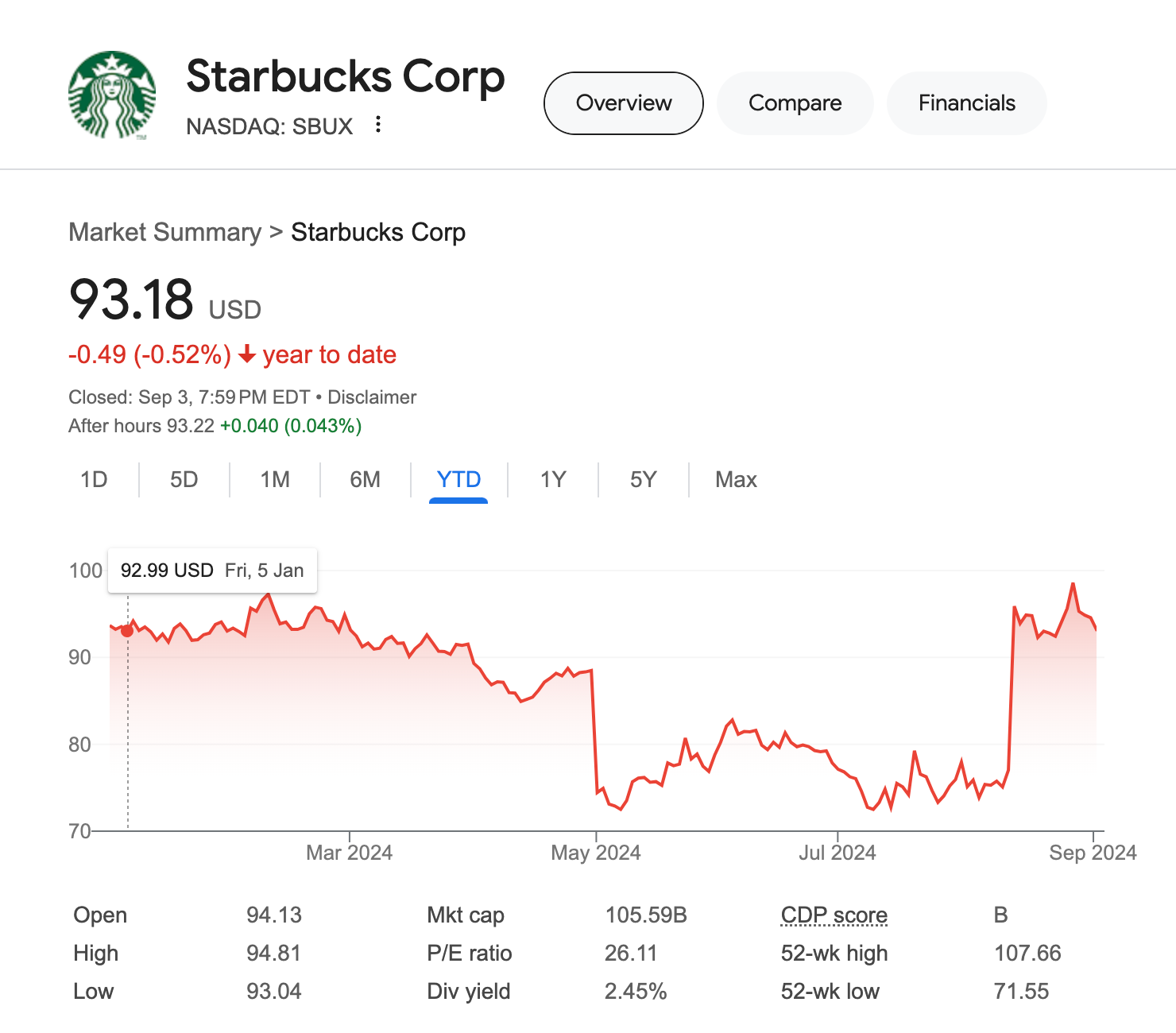Switch chart to 6M range
This screenshot has height=1033, width=1176.
pyautogui.click(x=365, y=480)
